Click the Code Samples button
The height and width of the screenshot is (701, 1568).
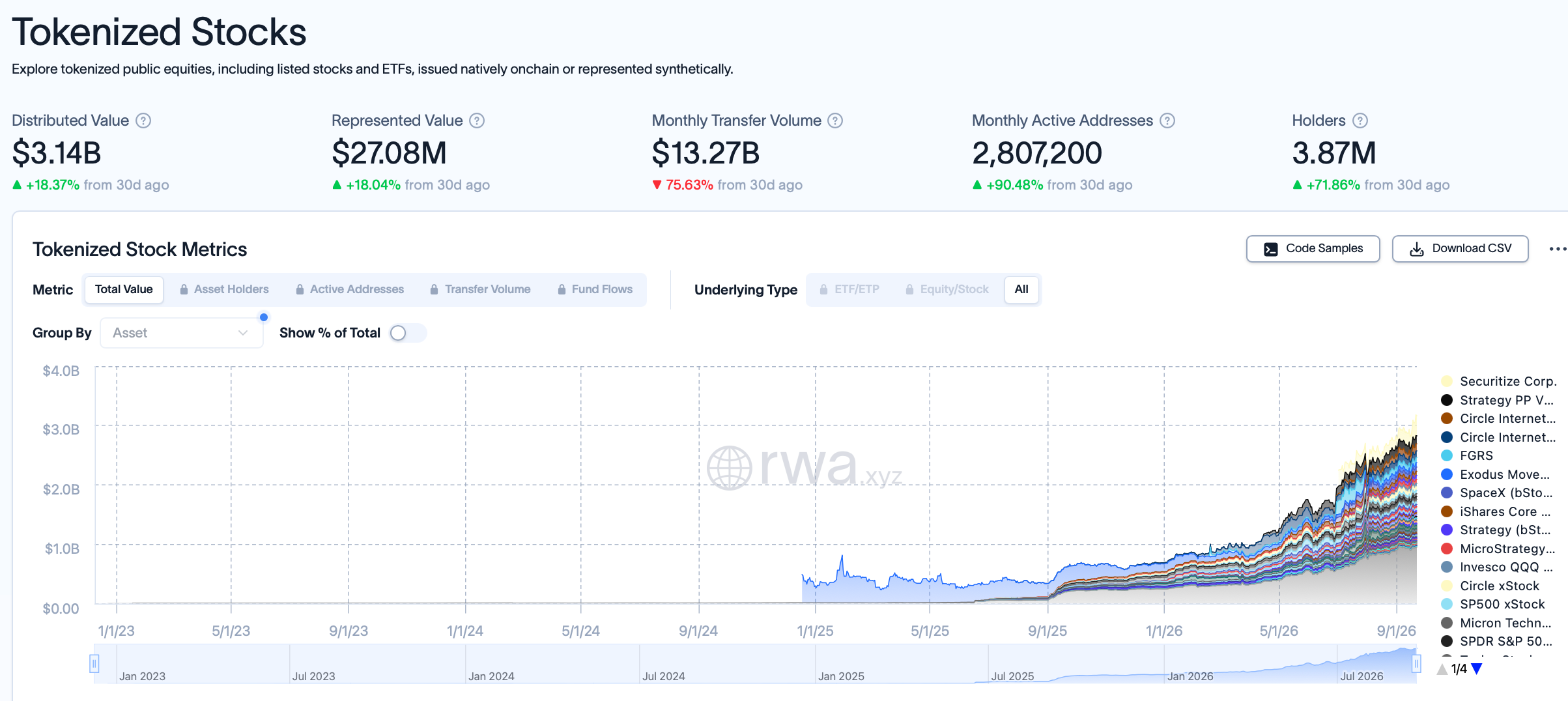[x=1313, y=249]
